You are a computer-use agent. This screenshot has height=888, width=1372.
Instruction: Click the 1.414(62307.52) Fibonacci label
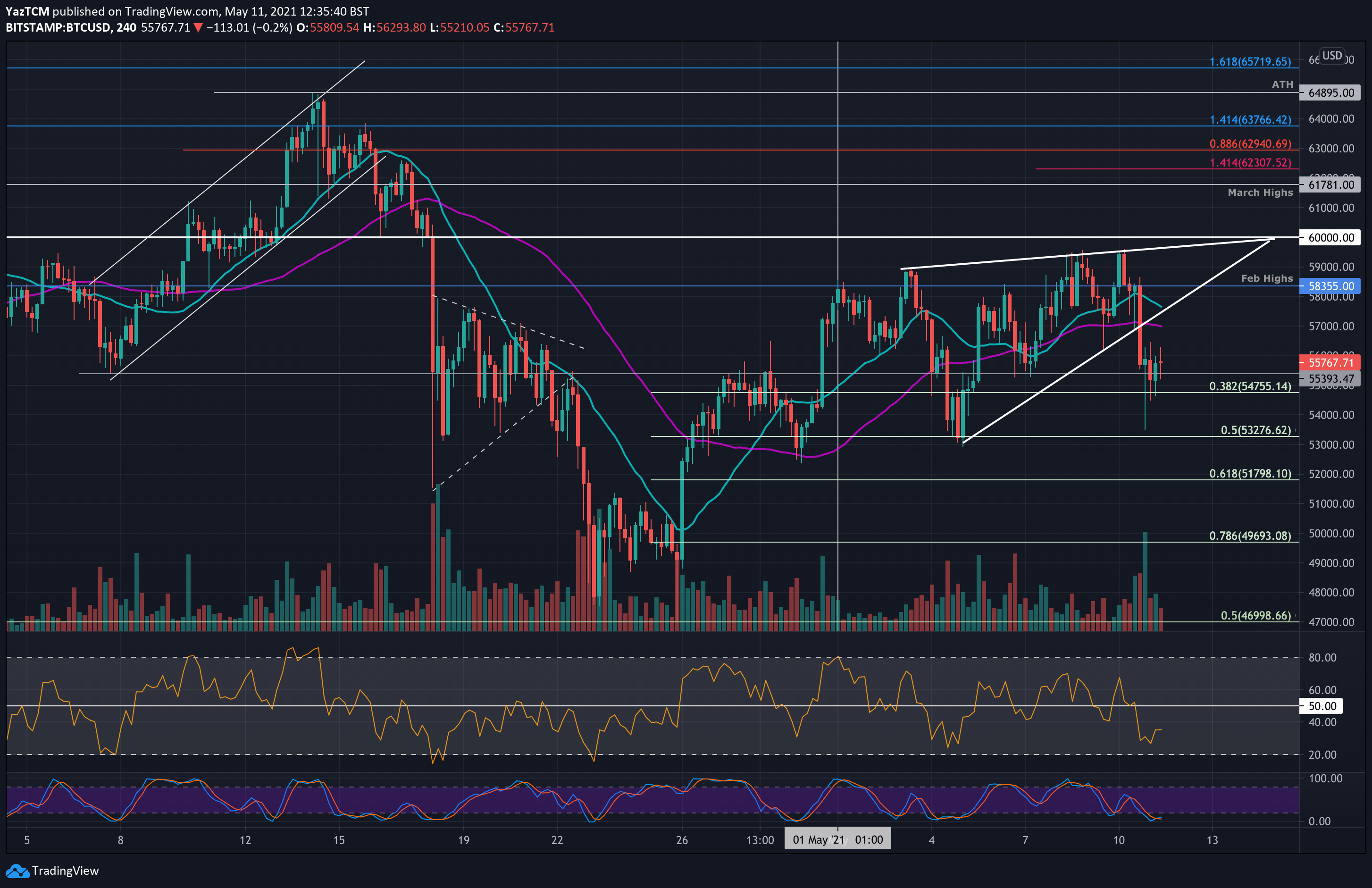(x=1250, y=163)
